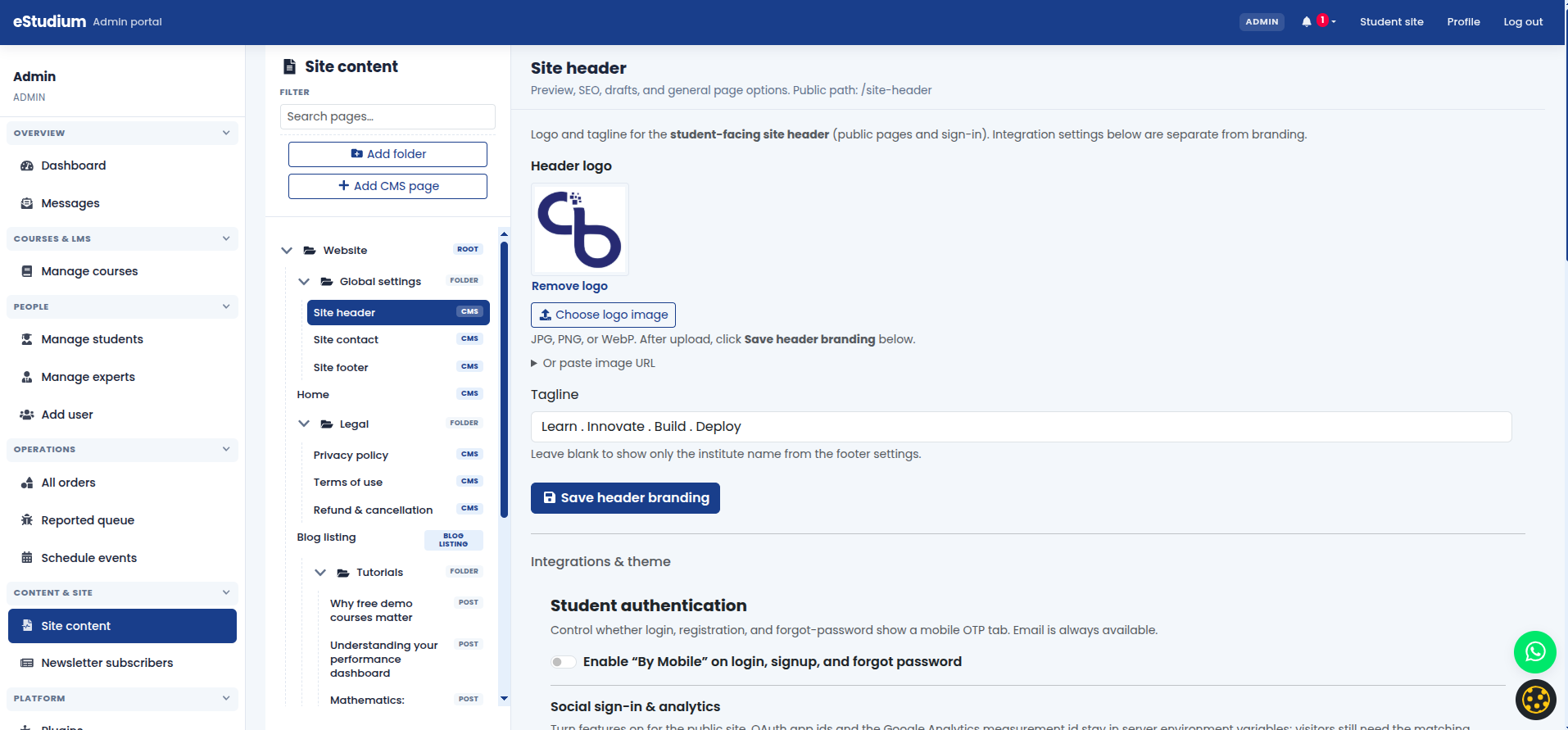Click the Global settings folder icon
This screenshot has width=1568, height=730.
coord(326,281)
